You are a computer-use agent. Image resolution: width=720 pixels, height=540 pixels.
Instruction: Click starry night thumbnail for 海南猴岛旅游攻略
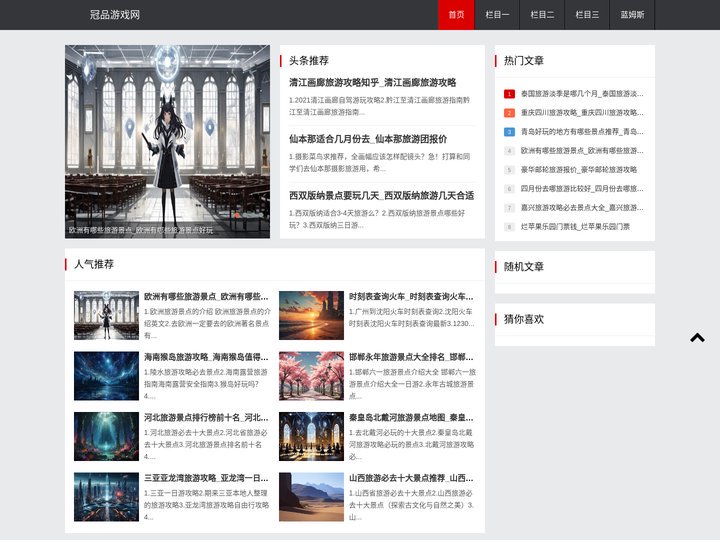pos(106,376)
